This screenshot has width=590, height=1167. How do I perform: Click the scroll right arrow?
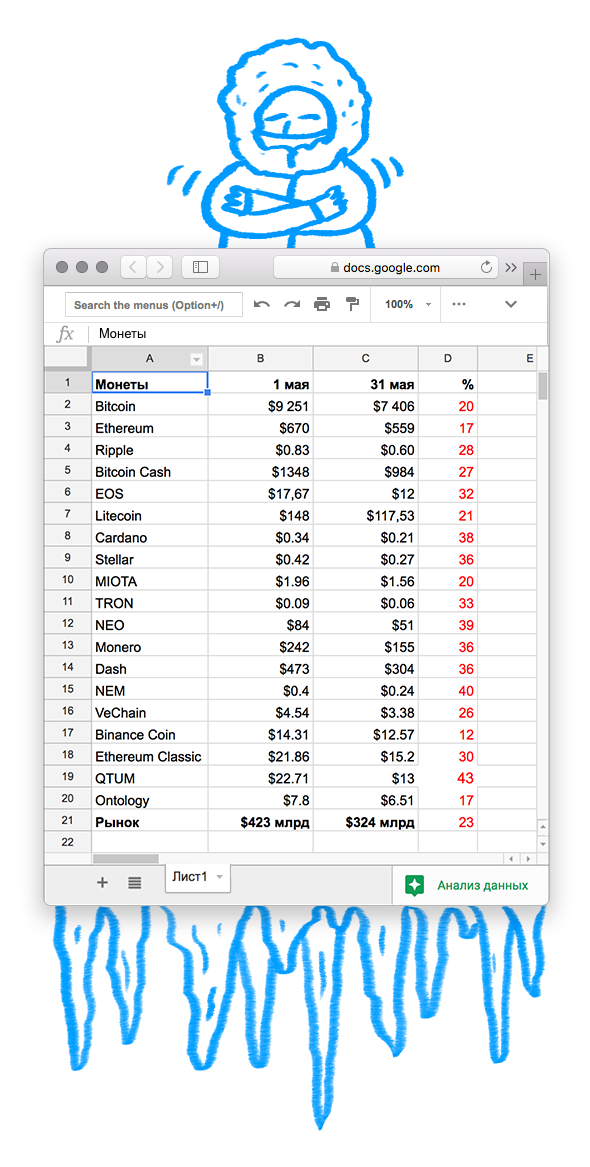pos(528,859)
